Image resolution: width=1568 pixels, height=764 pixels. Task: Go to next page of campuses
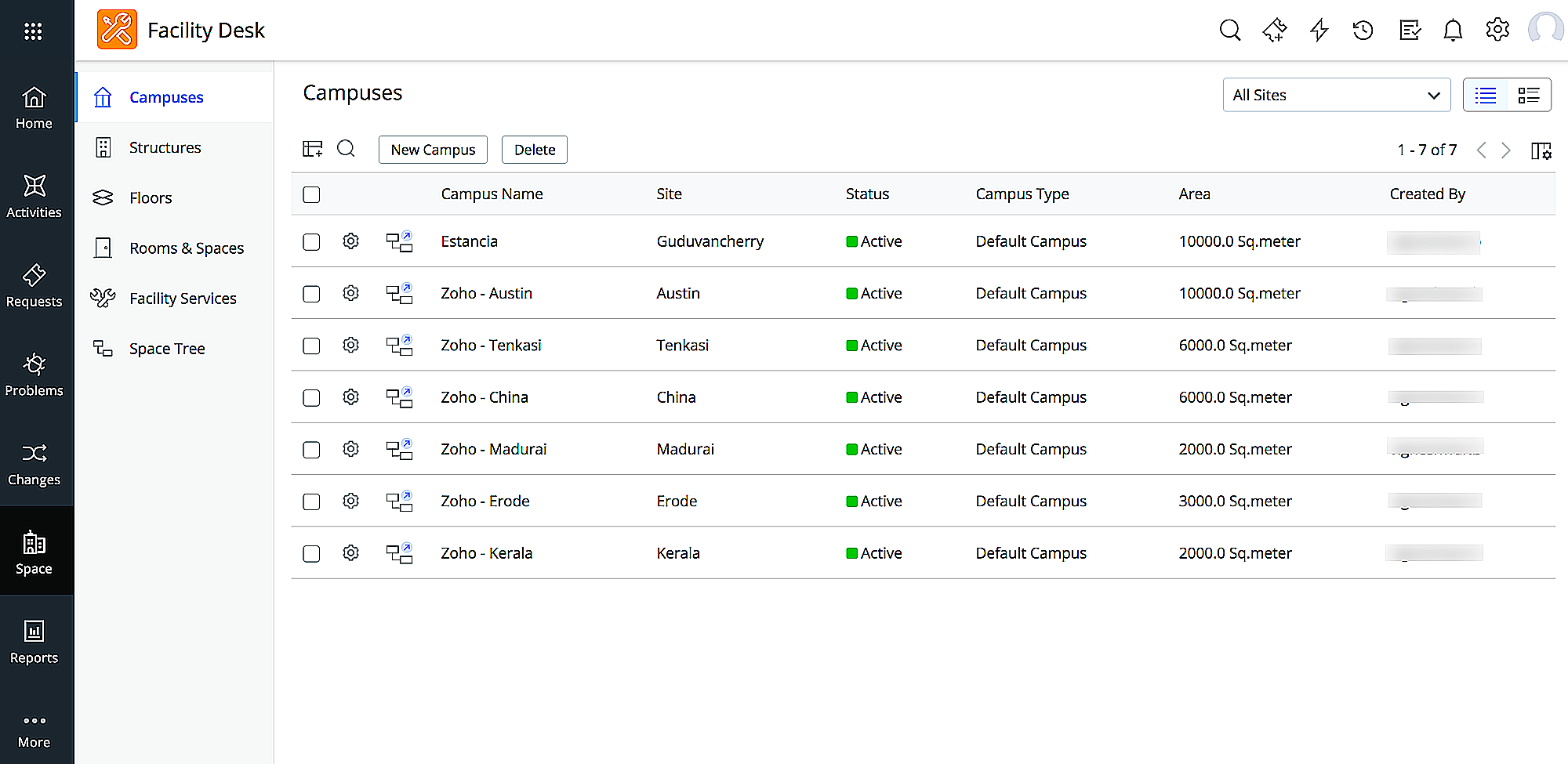click(1506, 150)
